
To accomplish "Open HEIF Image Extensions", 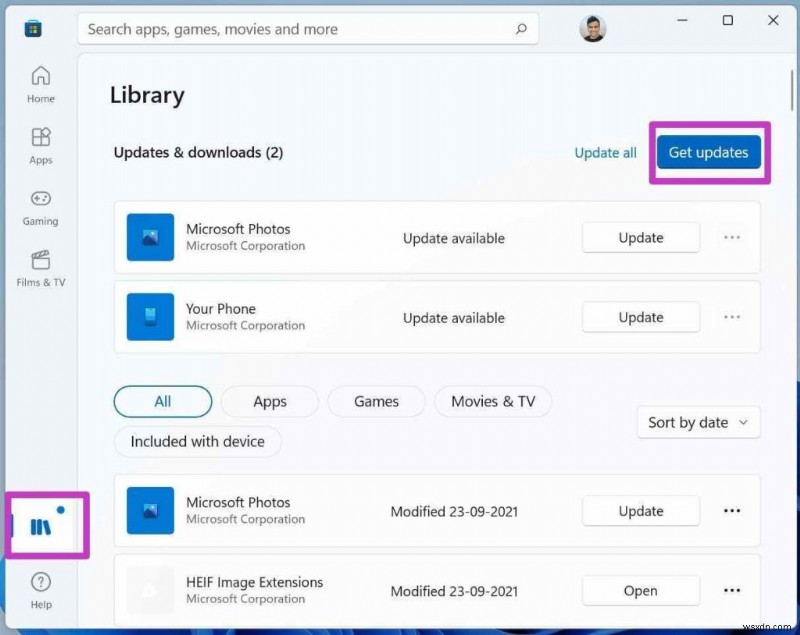I will point(640,590).
